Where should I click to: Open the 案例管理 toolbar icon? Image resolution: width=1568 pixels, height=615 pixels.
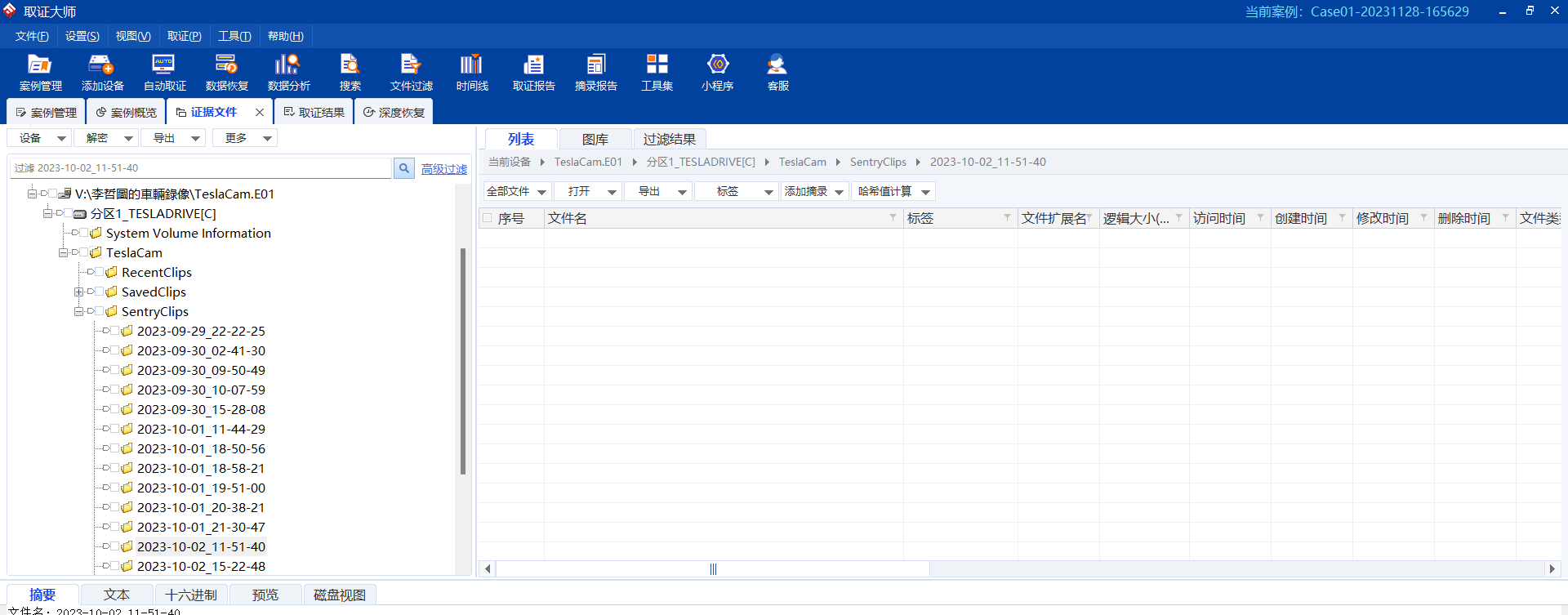pos(40,72)
